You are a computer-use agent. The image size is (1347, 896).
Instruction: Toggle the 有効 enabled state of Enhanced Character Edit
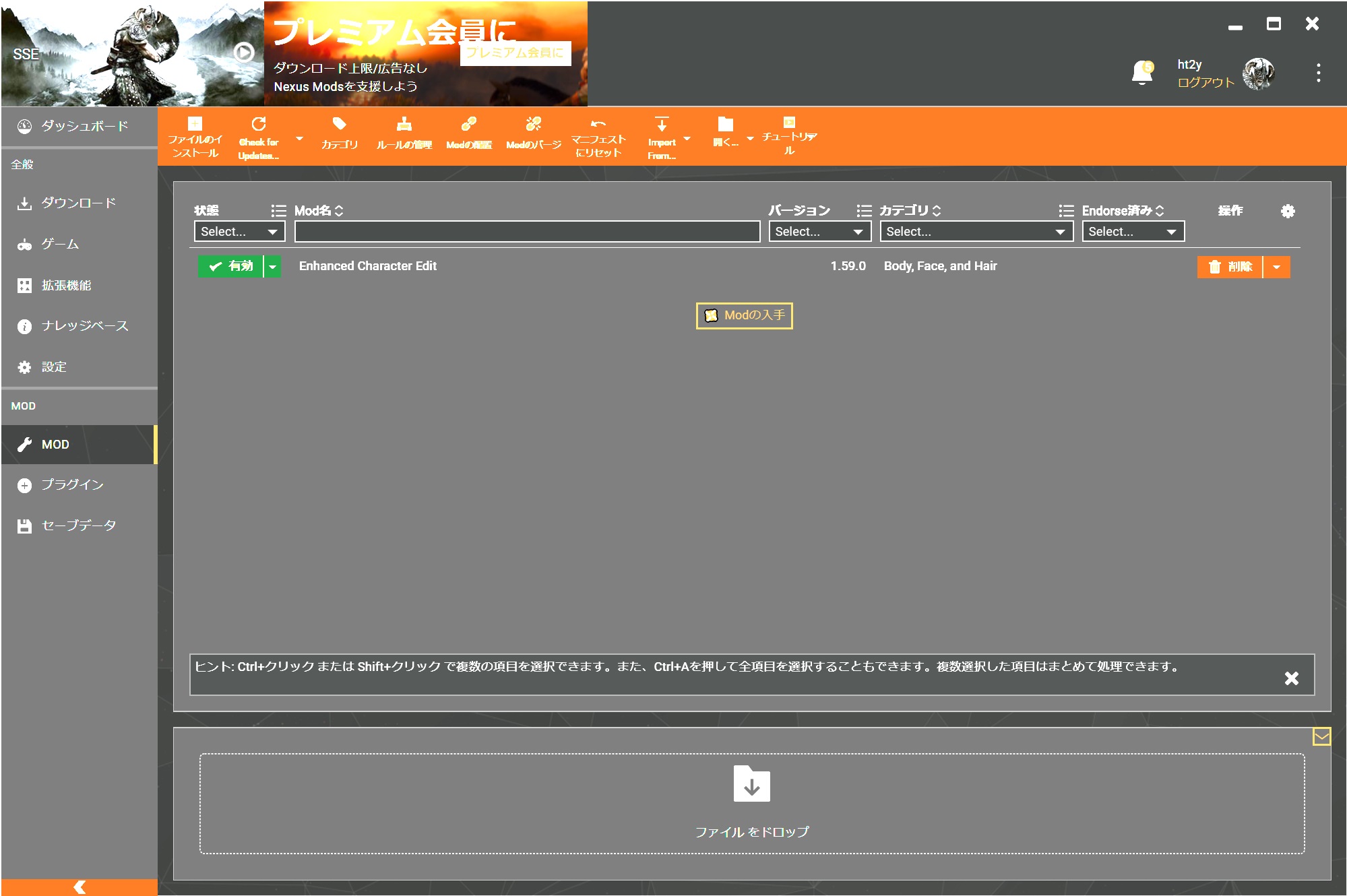pyautogui.click(x=230, y=266)
